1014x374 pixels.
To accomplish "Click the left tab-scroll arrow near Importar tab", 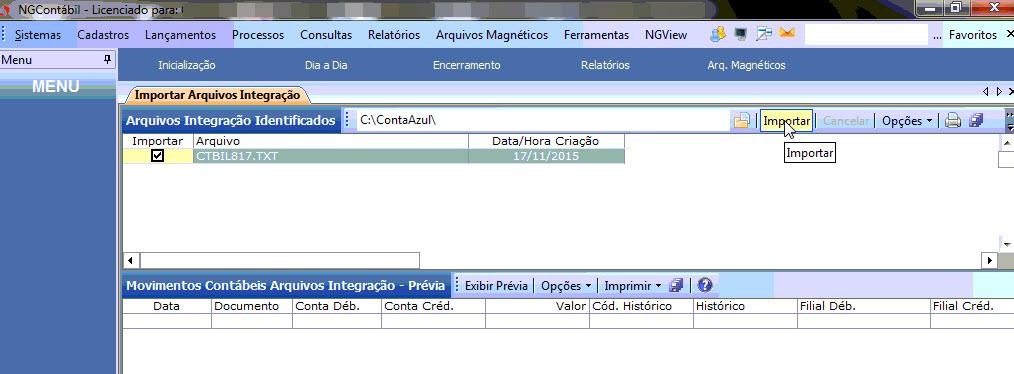I will (986, 92).
